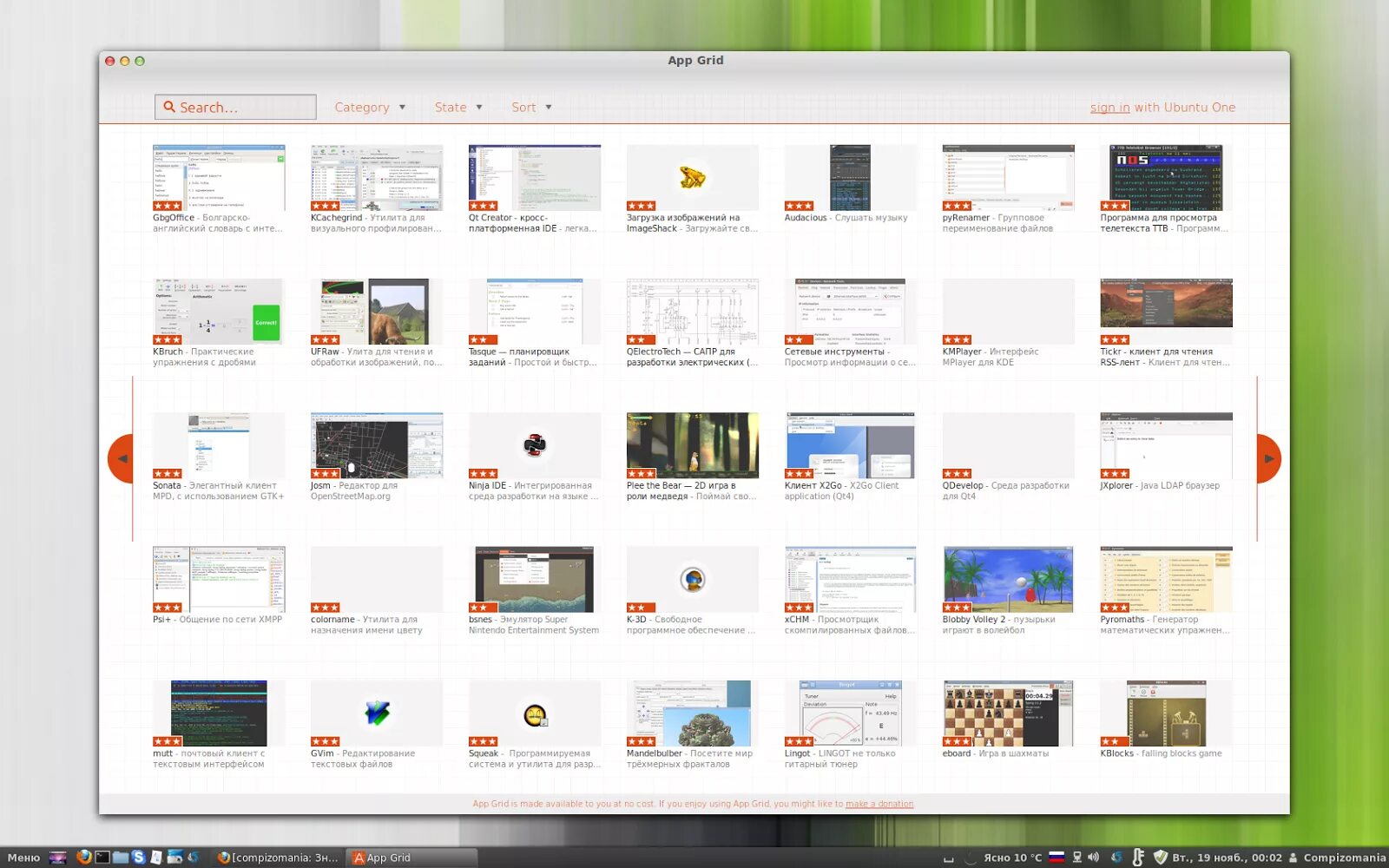The height and width of the screenshot is (868, 1389).
Task: Launch the terminal from the panel
Action: [x=102, y=858]
